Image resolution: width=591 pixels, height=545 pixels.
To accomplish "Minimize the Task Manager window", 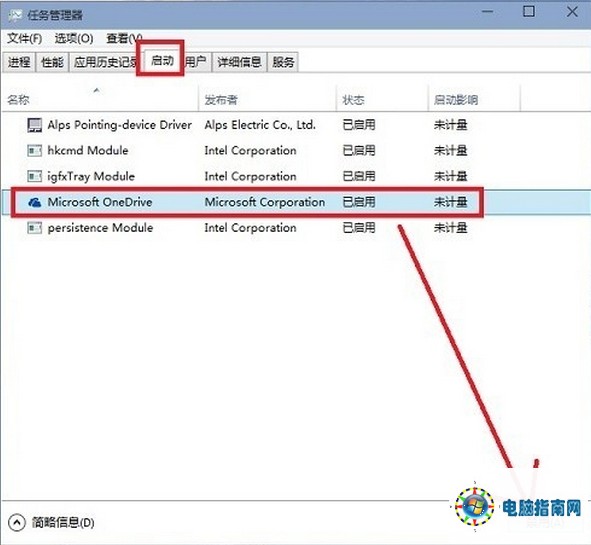I will click(x=487, y=12).
